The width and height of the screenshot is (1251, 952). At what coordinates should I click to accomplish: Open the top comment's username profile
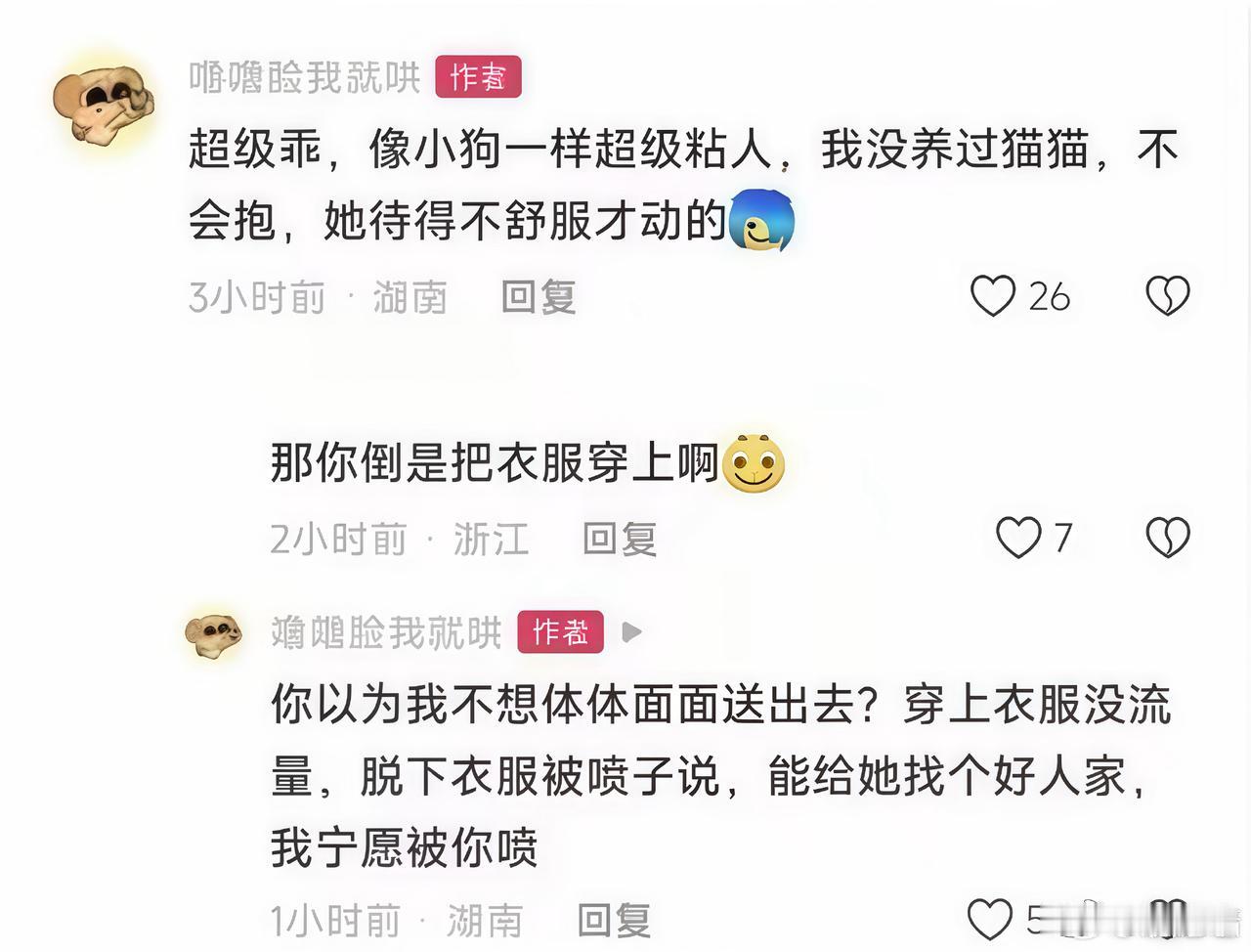[x=305, y=77]
